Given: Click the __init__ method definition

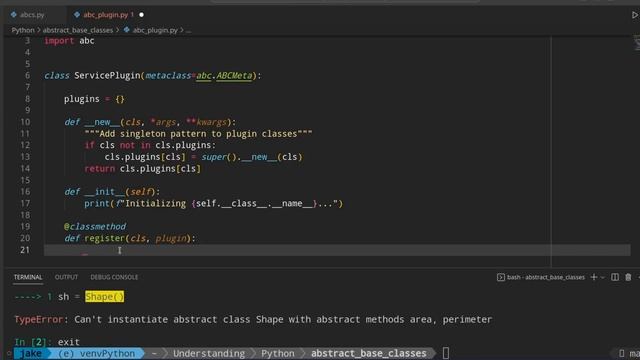Looking at the screenshot, I should [112, 191].
